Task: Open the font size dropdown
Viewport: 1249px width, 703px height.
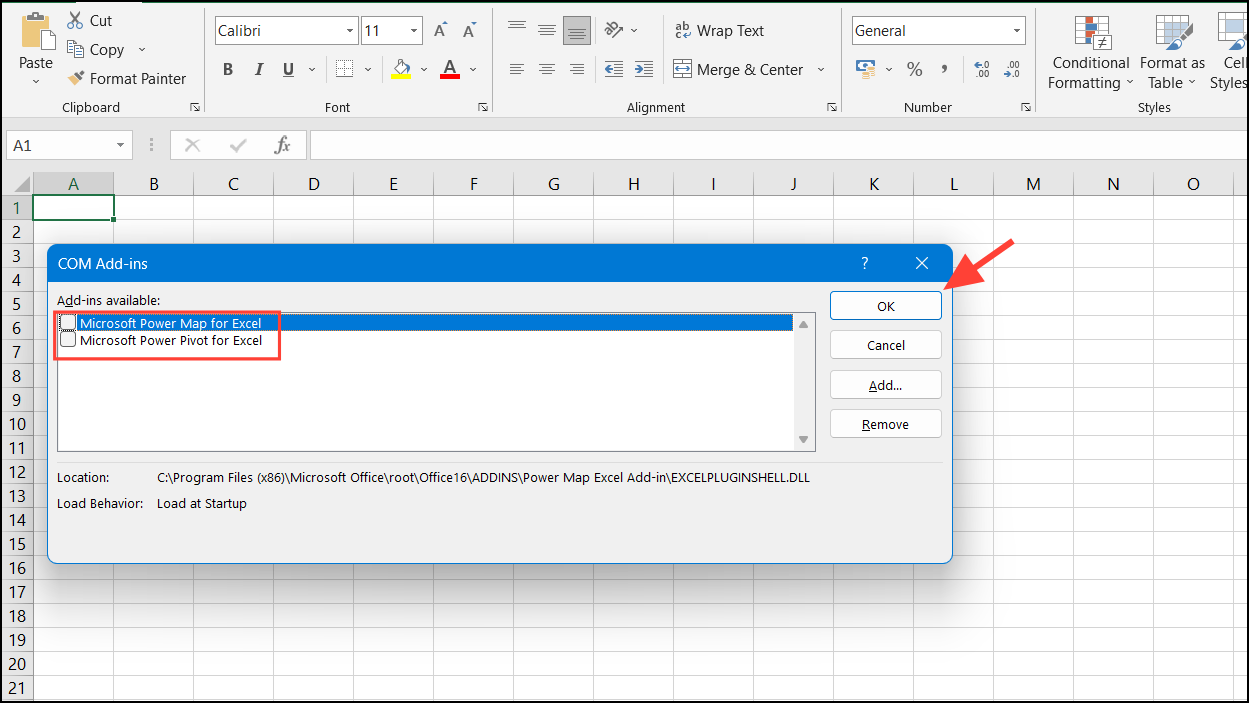Action: (x=414, y=31)
